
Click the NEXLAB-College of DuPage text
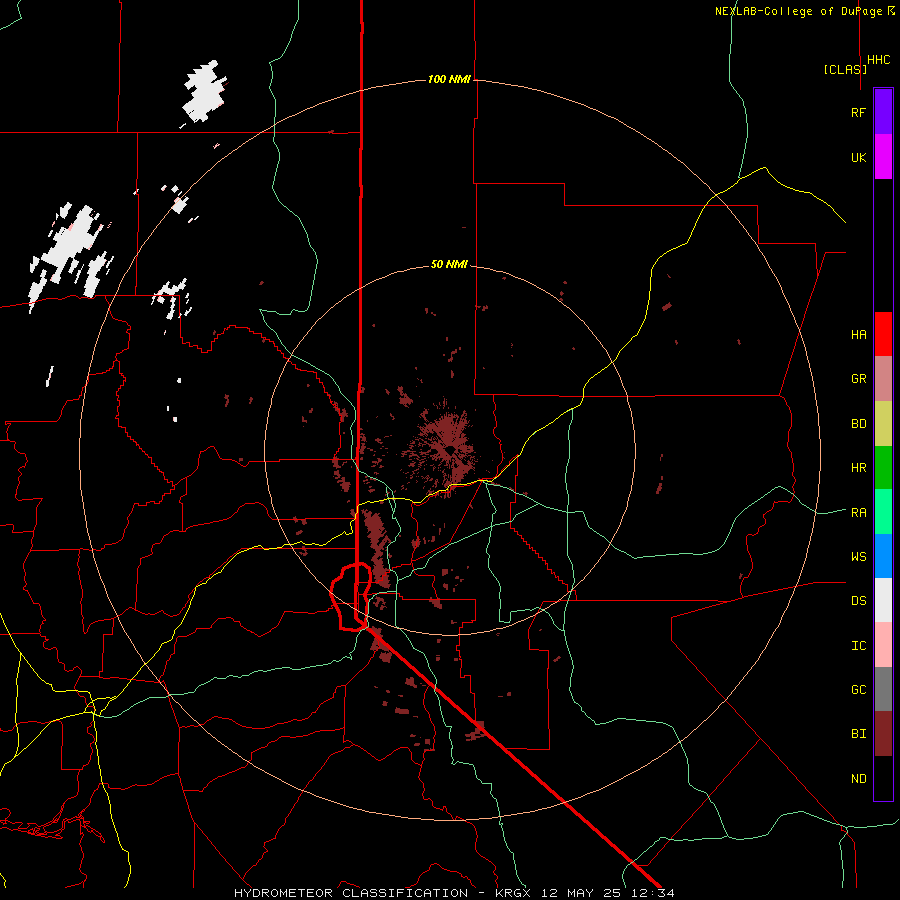click(x=800, y=11)
